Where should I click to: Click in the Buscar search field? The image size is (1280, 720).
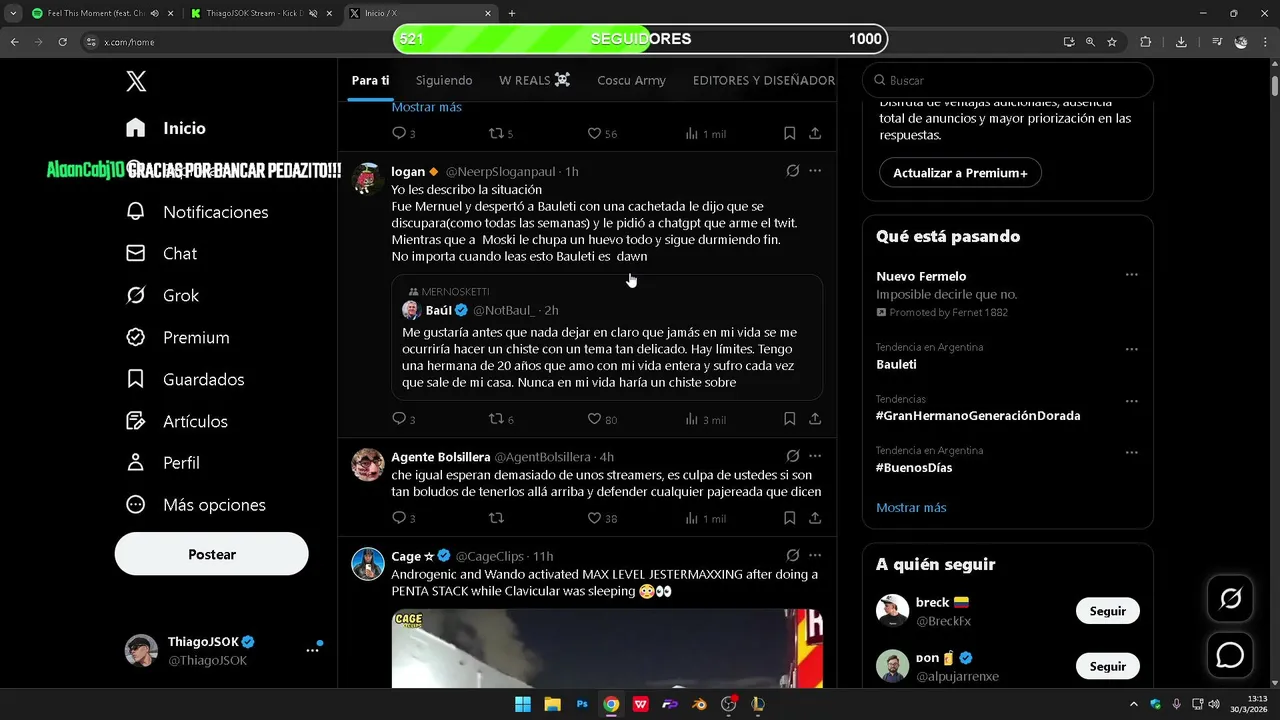(1008, 80)
